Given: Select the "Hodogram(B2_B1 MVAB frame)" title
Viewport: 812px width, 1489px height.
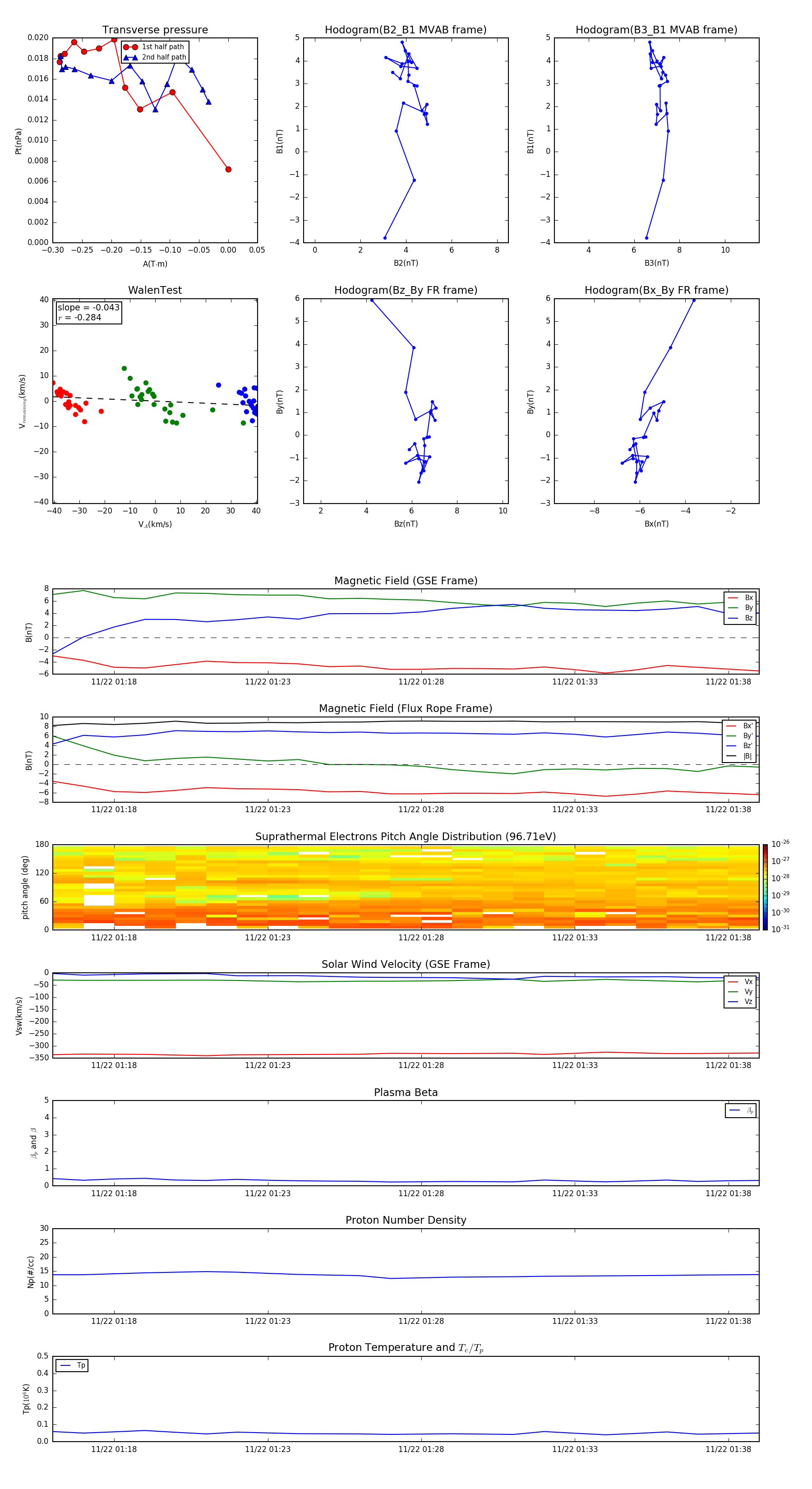Looking at the screenshot, I should pyautogui.click(x=406, y=30).
